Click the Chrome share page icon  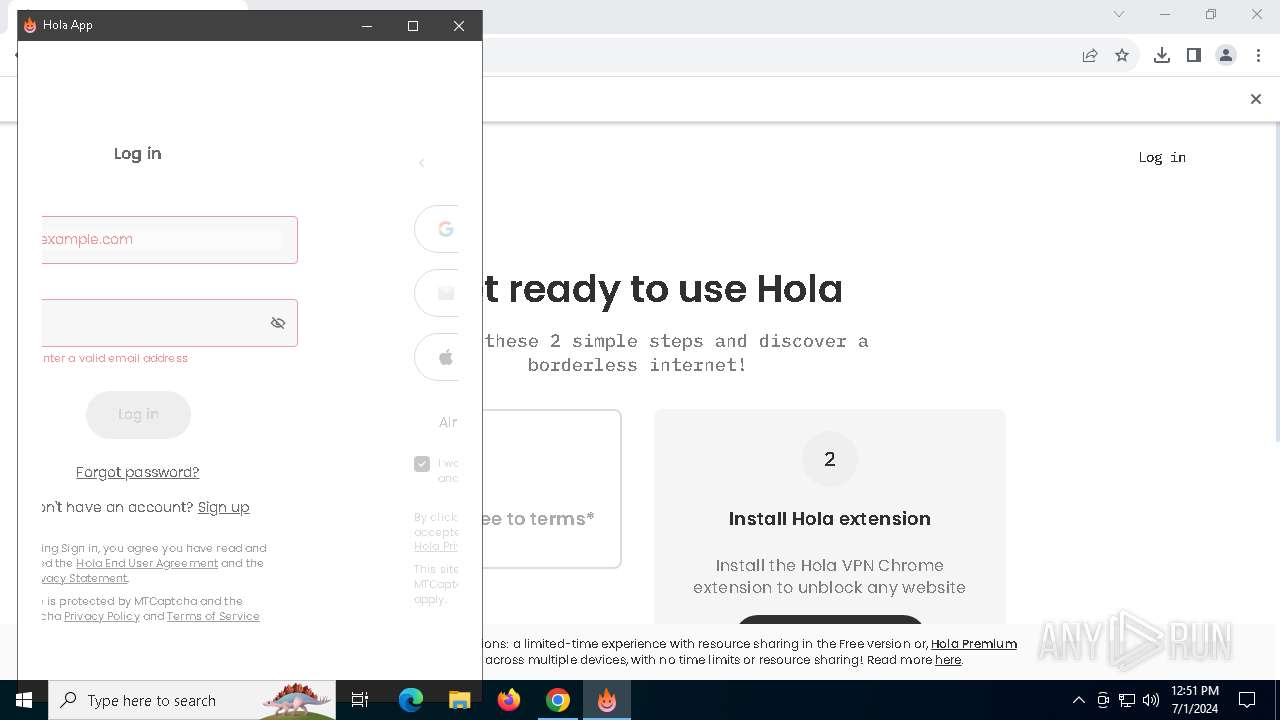(x=1090, y=56)
